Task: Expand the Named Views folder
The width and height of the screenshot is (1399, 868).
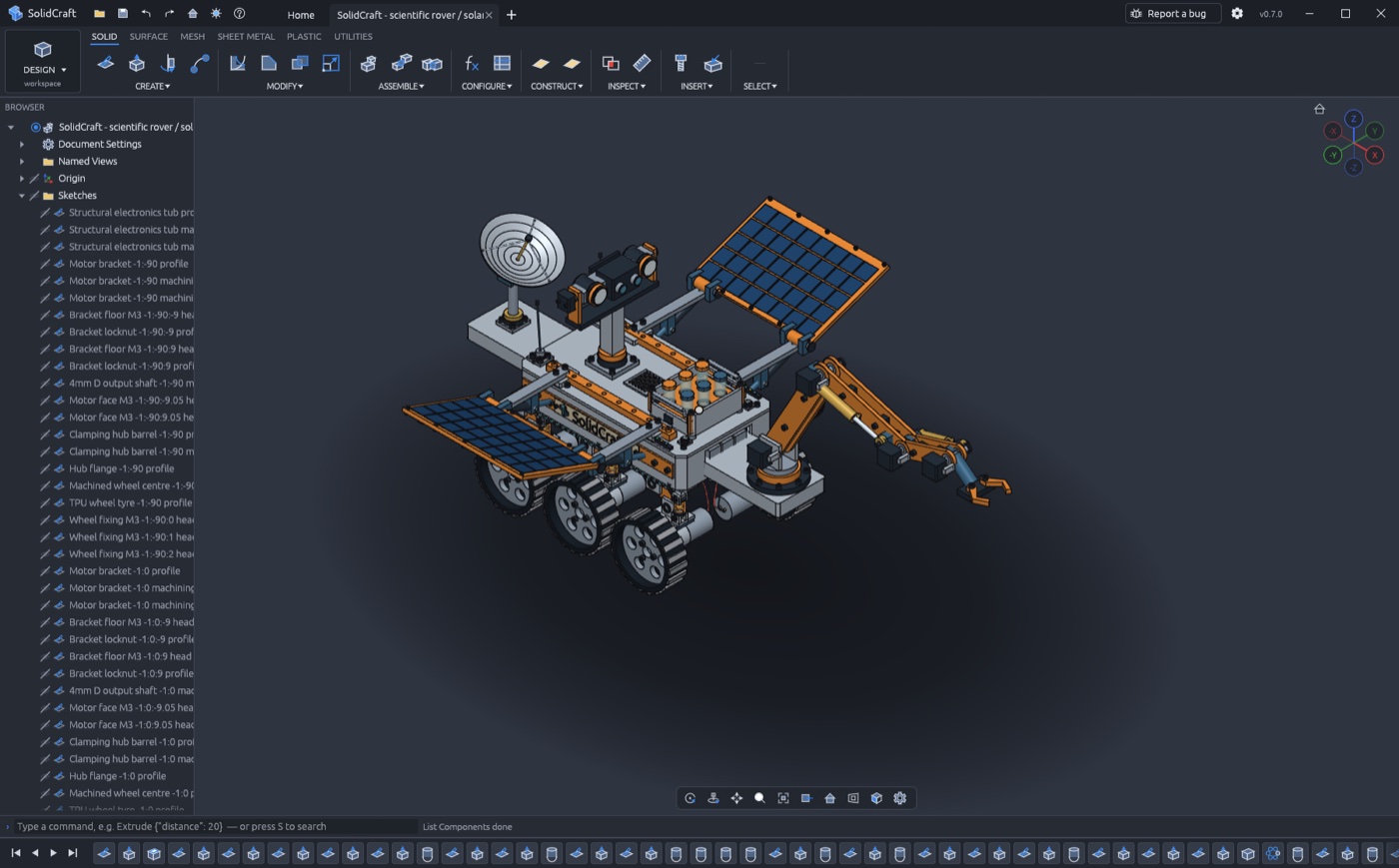Action: pyautogui.click(x=22, y=161)
